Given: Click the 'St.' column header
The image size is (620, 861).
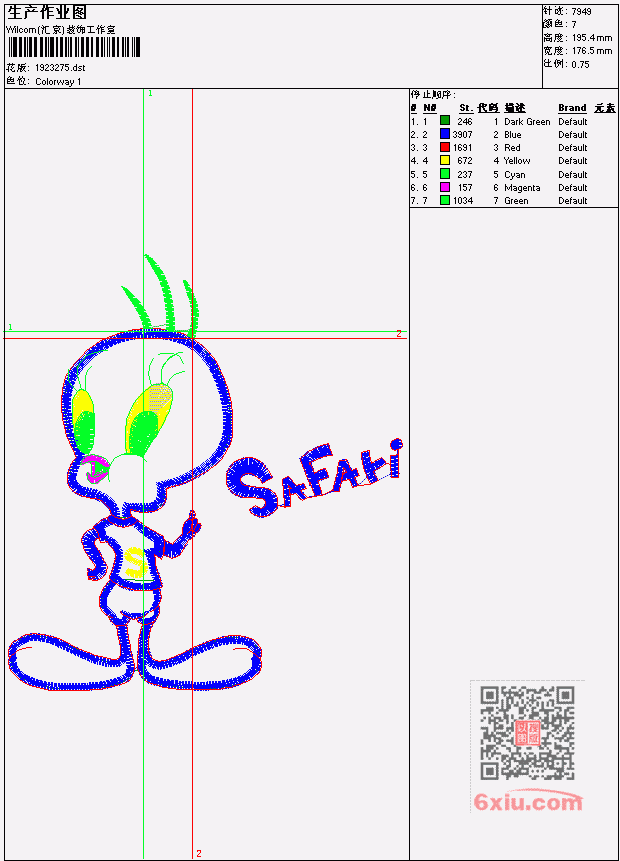Looking at the screenshot, I should pyautogui.click(x=466, y=108).
